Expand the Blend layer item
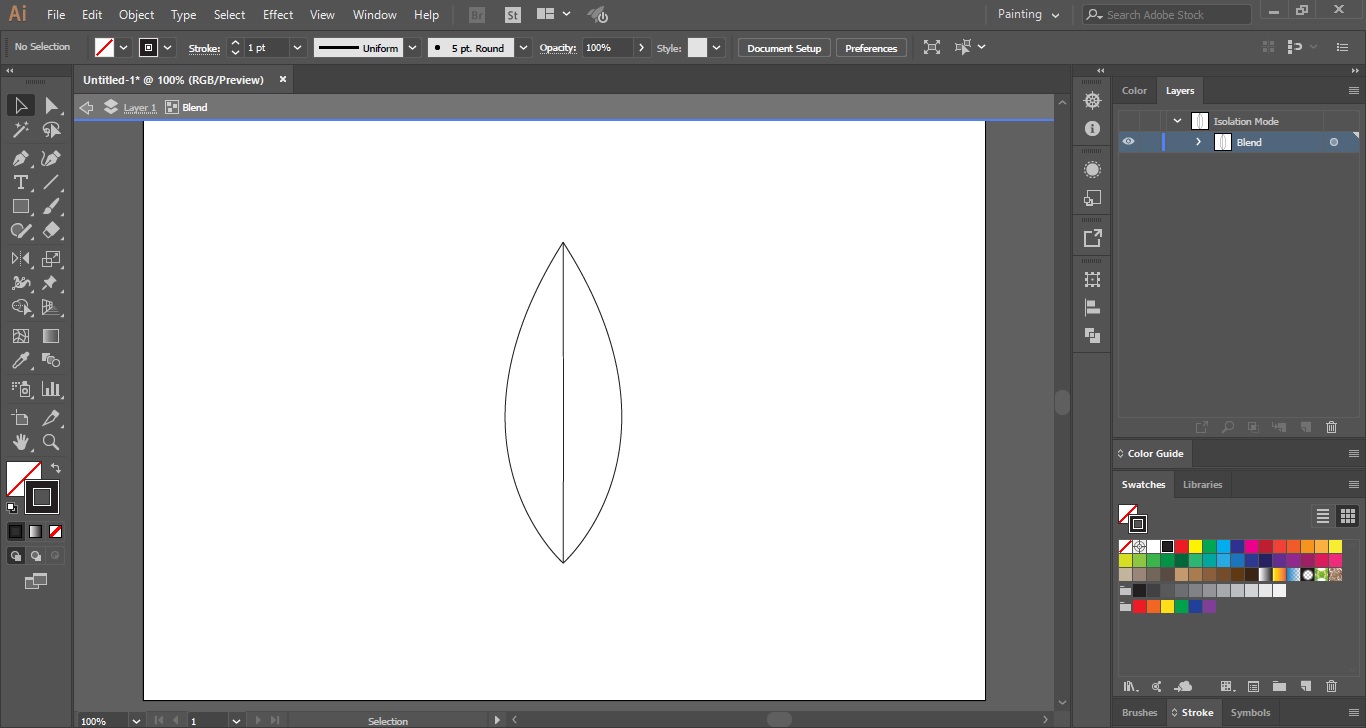This screenshot has width=1366, height=728. click(1198, 142)
